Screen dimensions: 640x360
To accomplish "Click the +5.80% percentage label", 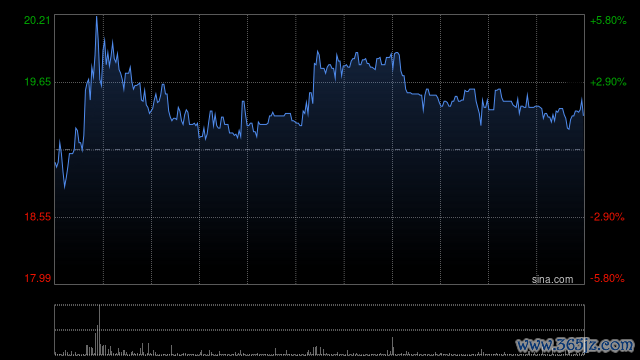I will coord(608,21).
